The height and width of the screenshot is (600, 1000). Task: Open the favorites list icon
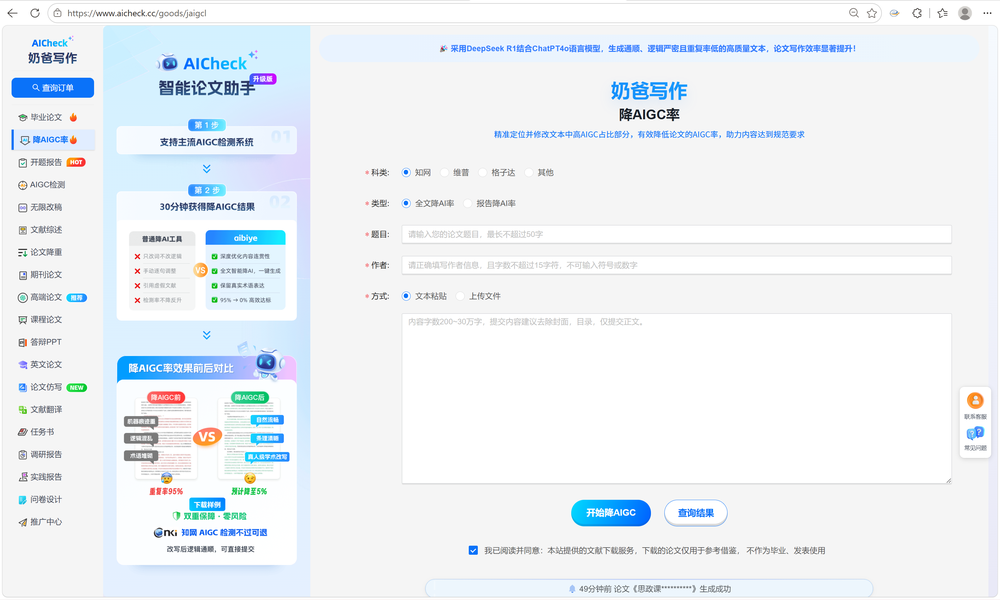point(943,13)
